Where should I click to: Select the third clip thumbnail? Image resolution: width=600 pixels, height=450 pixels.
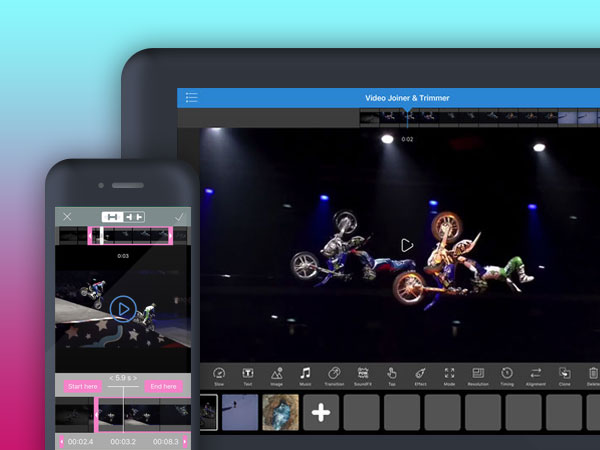pyautogui.click(x=280, y=412)
